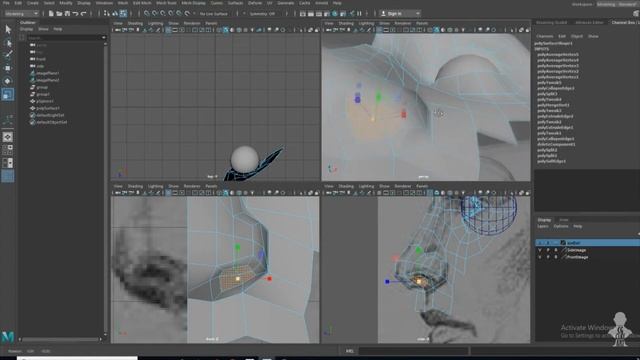Select imagePlane1 in the Outliner
The height and width of the screenshot is (360, 640).
[x=48, y=73]
